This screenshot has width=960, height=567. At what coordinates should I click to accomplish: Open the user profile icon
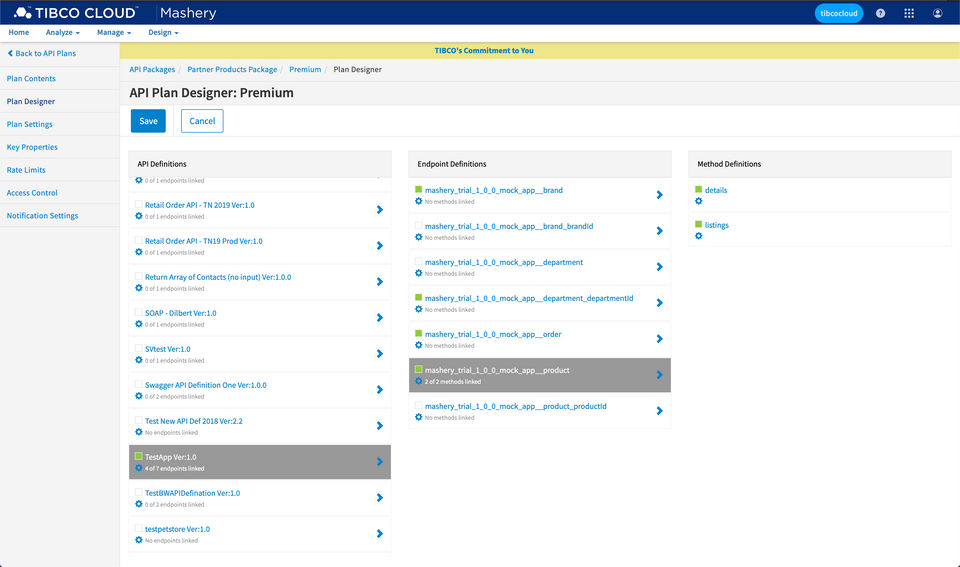pos(937,13)
